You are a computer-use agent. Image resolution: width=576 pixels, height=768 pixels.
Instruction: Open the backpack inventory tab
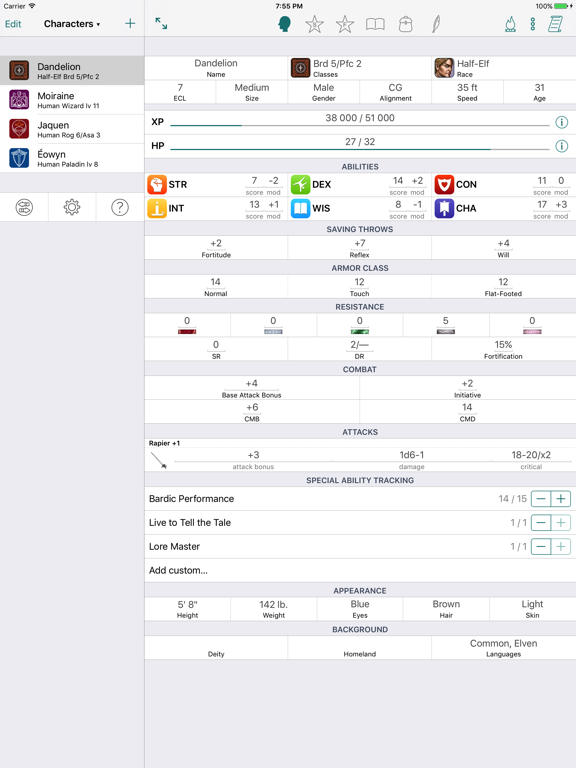(x=406, y=24)
